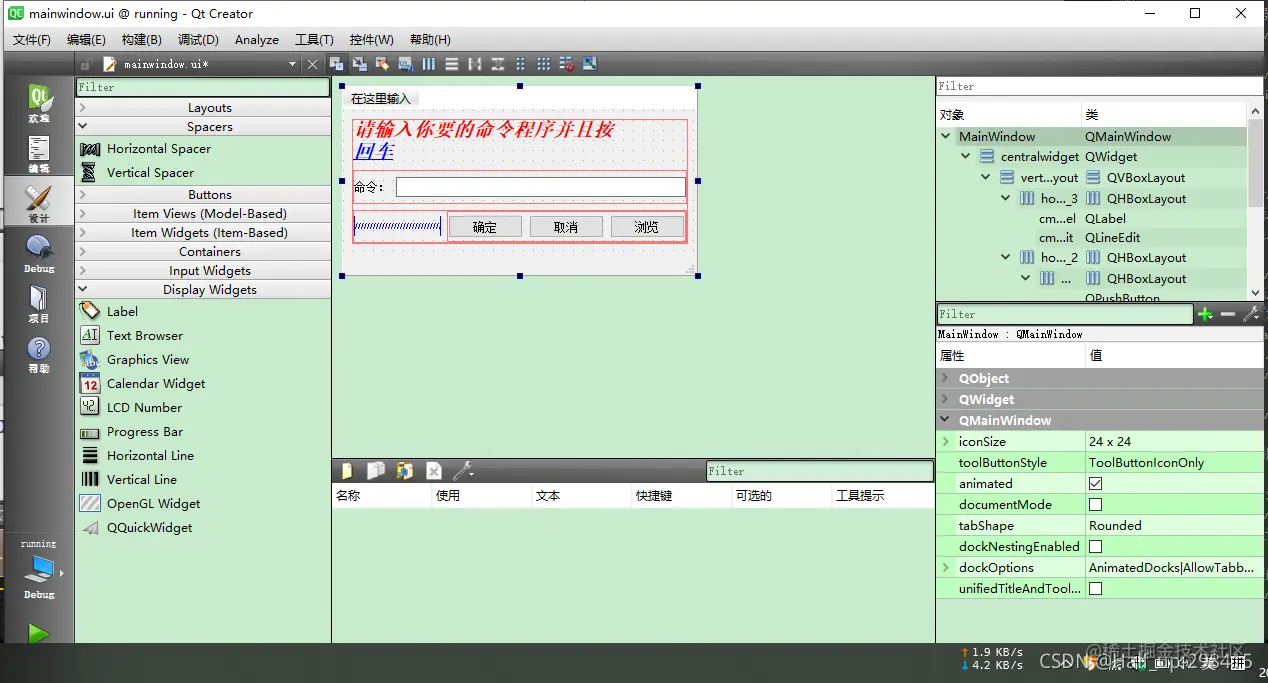Image resolution: width=1268 pixels, height=683 pixels.
Task: Click the Delete action icon in Action Editor
Action: click(434, 471)
